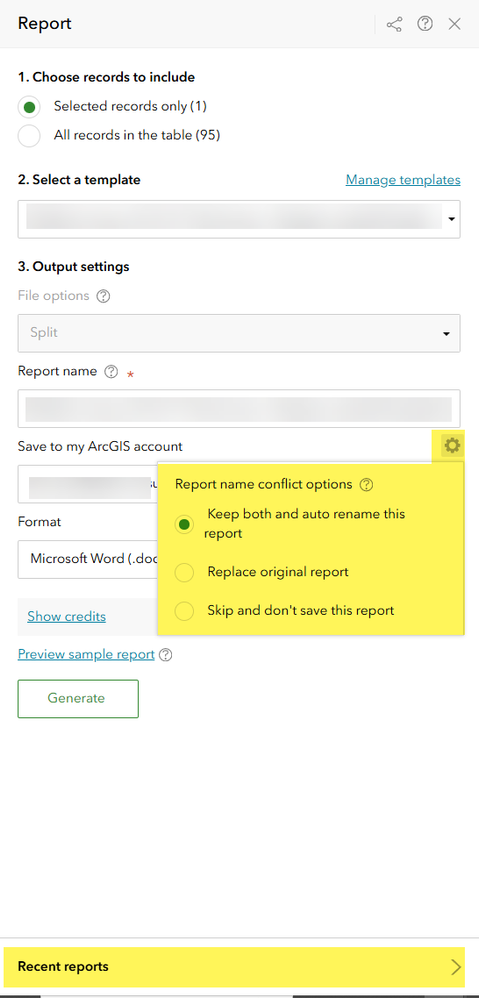Click the help icon beside File options
The height and width of the screenshot is (998, 479).
click(103, 296)
